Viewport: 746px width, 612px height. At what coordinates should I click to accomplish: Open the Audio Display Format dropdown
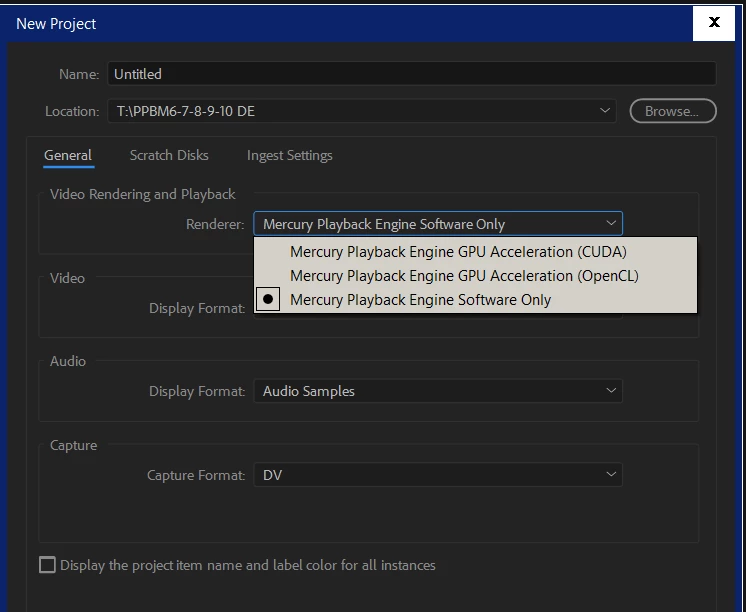438,391
